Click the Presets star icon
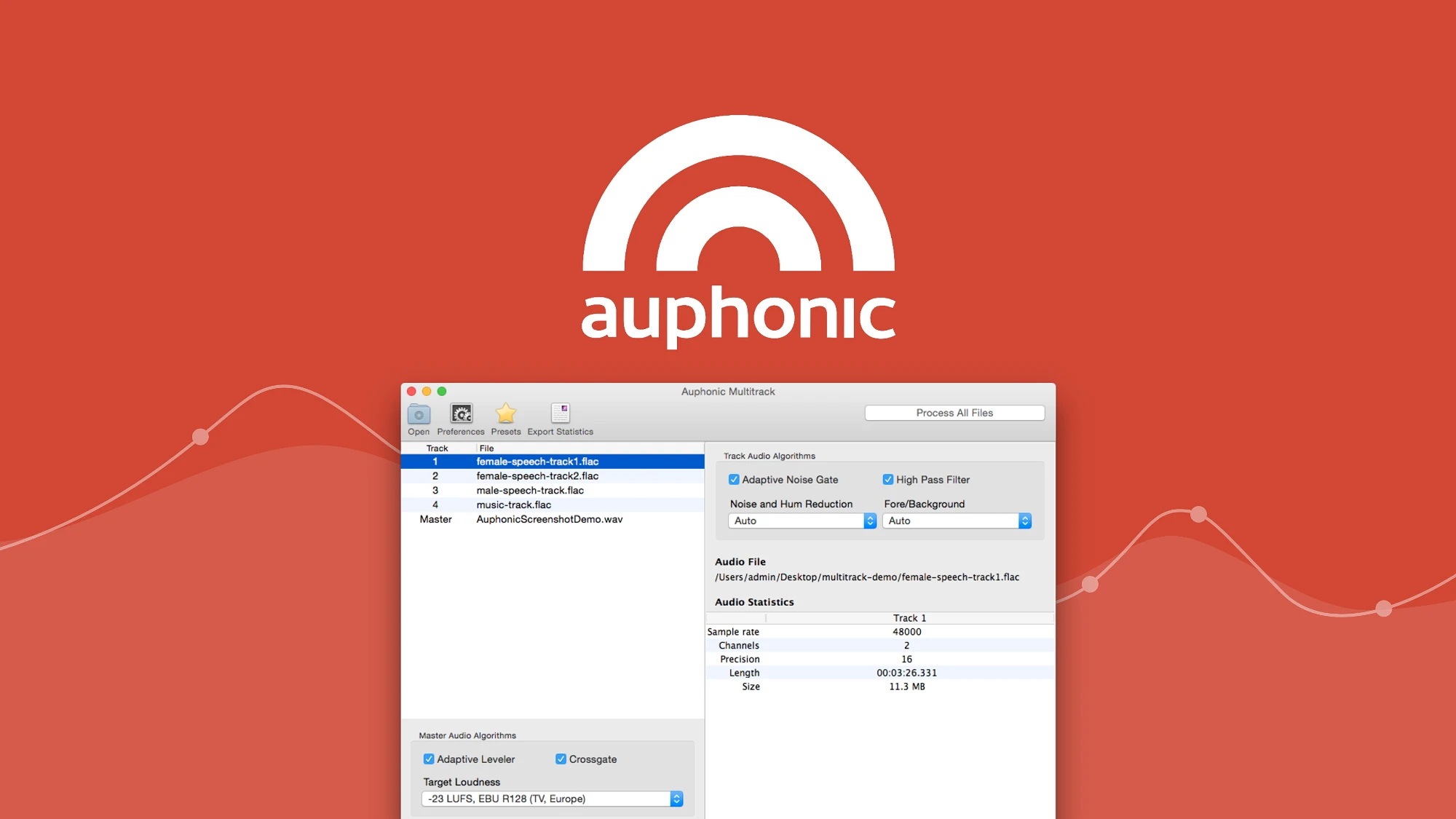This screenshot has width=1456, height=819. (x=505, y=414)
